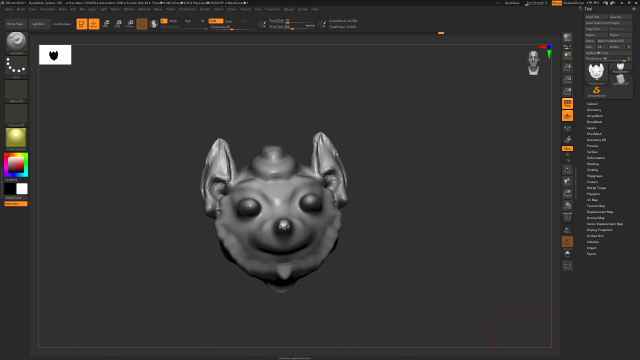Screen dimensions: 640x360
Task: Click the Xpose icon
Action: point(567,266)
